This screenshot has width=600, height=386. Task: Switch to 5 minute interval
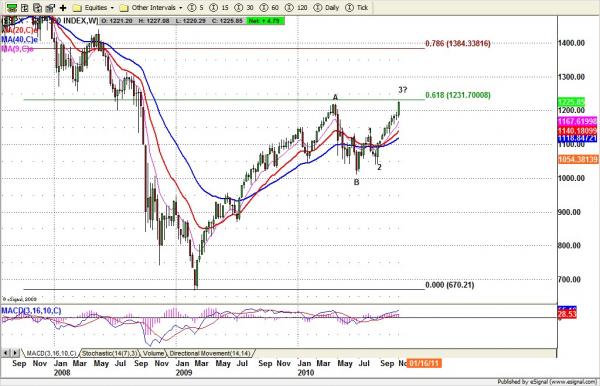click(x=196, y=8)
